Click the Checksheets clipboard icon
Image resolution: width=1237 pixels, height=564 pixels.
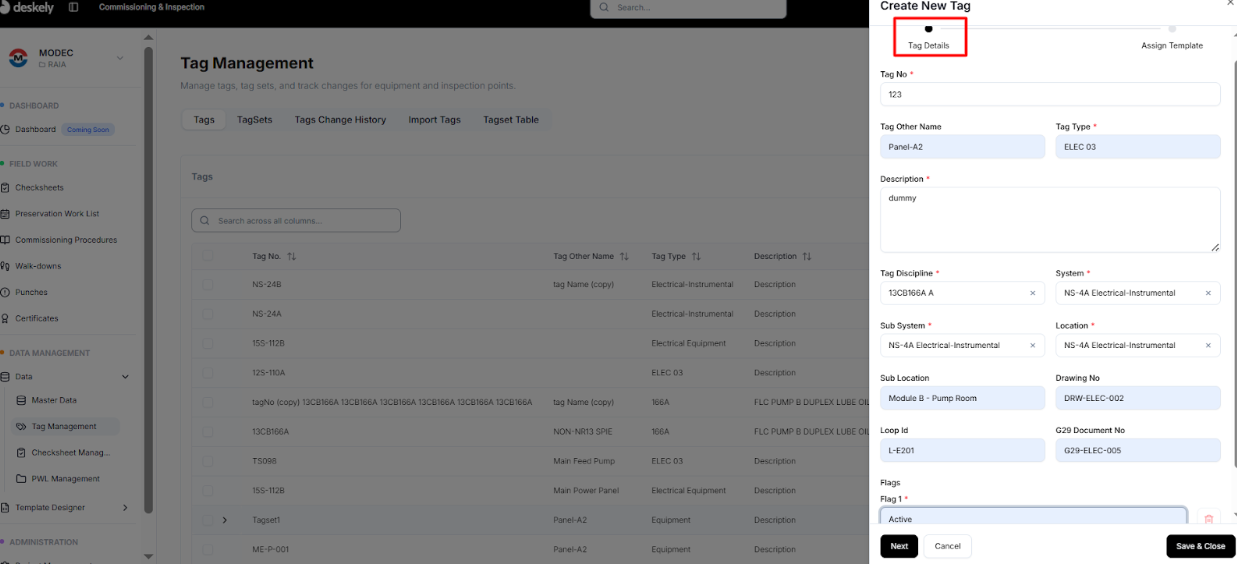(5, 188)
